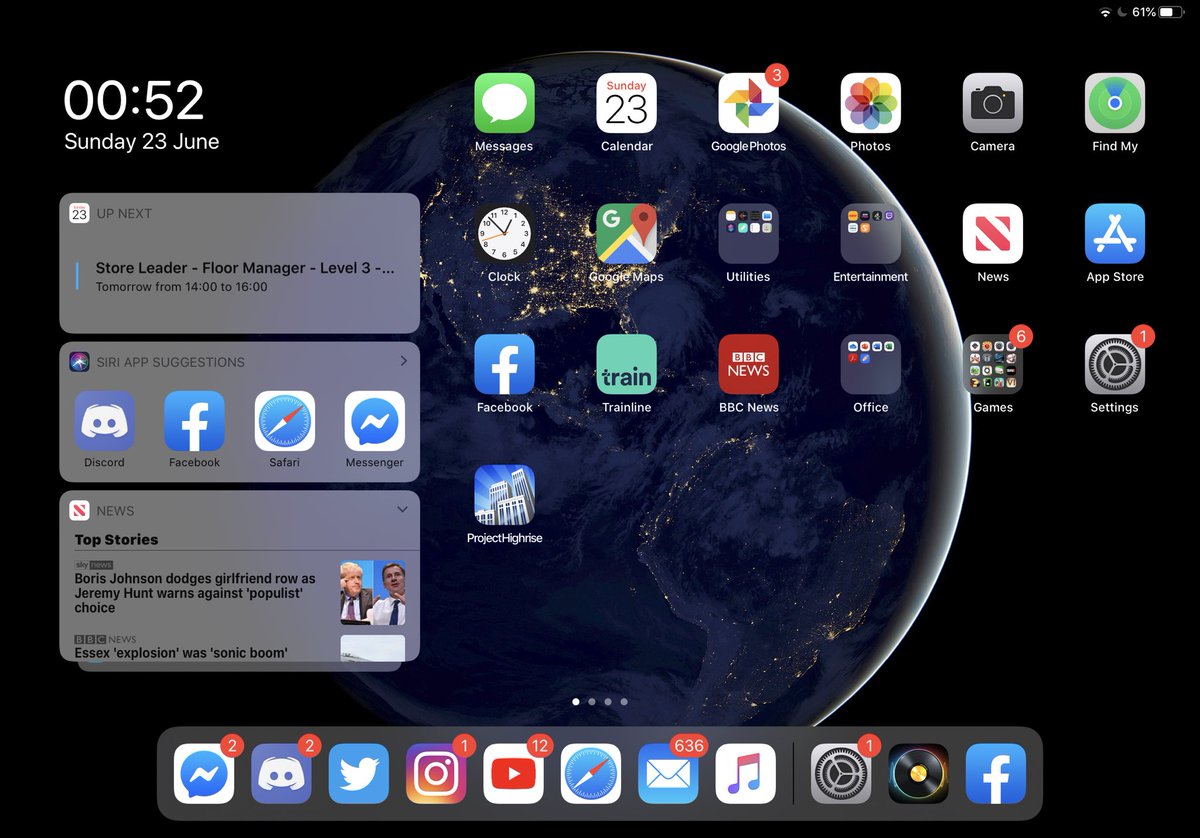The image size is (1200, 838).
Task: Open the Utilities folder
Action: (x=748, y=235)
